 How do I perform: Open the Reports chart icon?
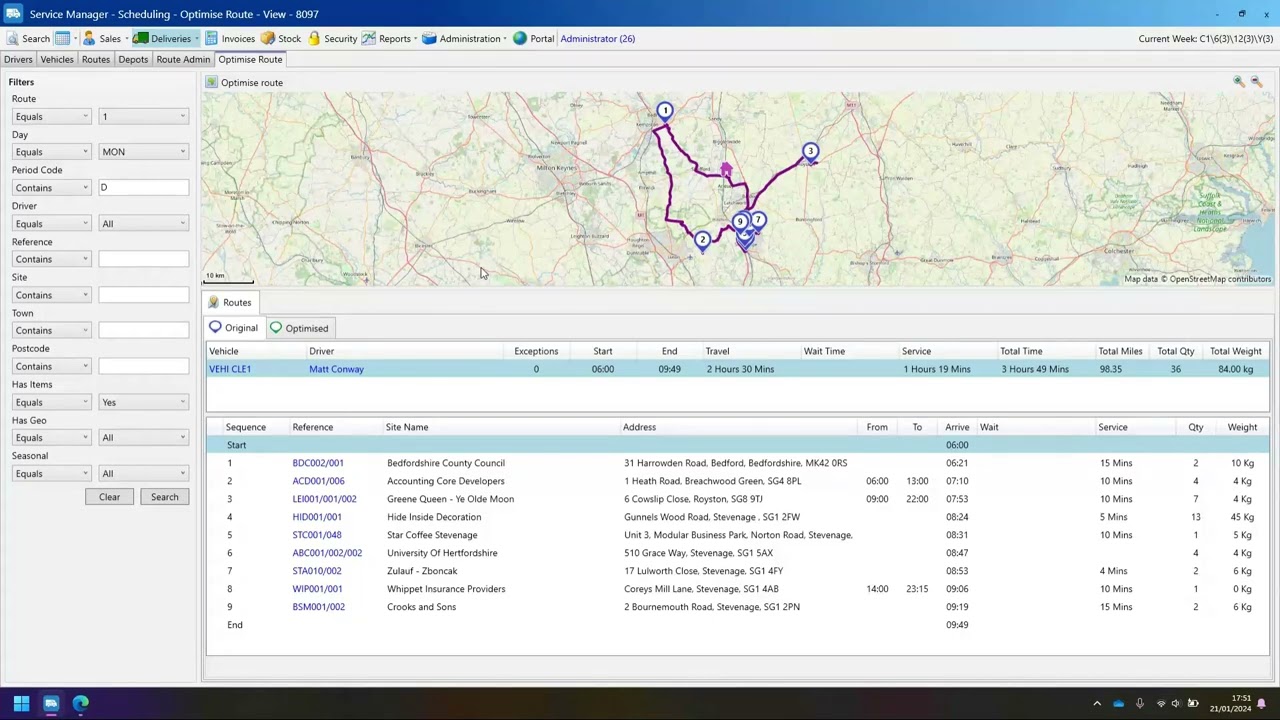click(369, 38)
